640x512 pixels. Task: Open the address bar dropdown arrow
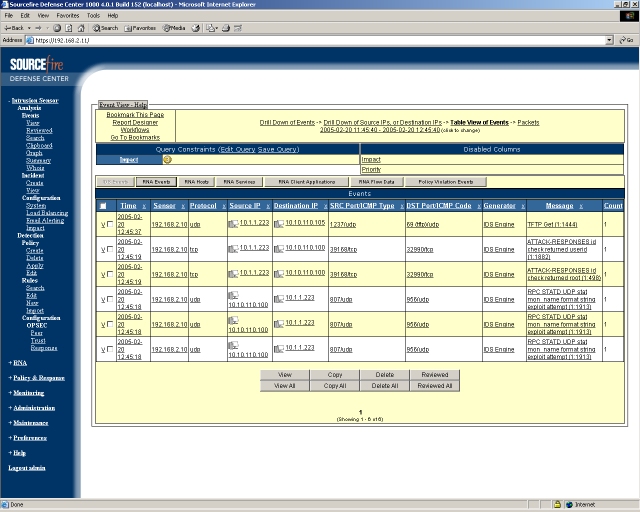click(x=609, y=40)
